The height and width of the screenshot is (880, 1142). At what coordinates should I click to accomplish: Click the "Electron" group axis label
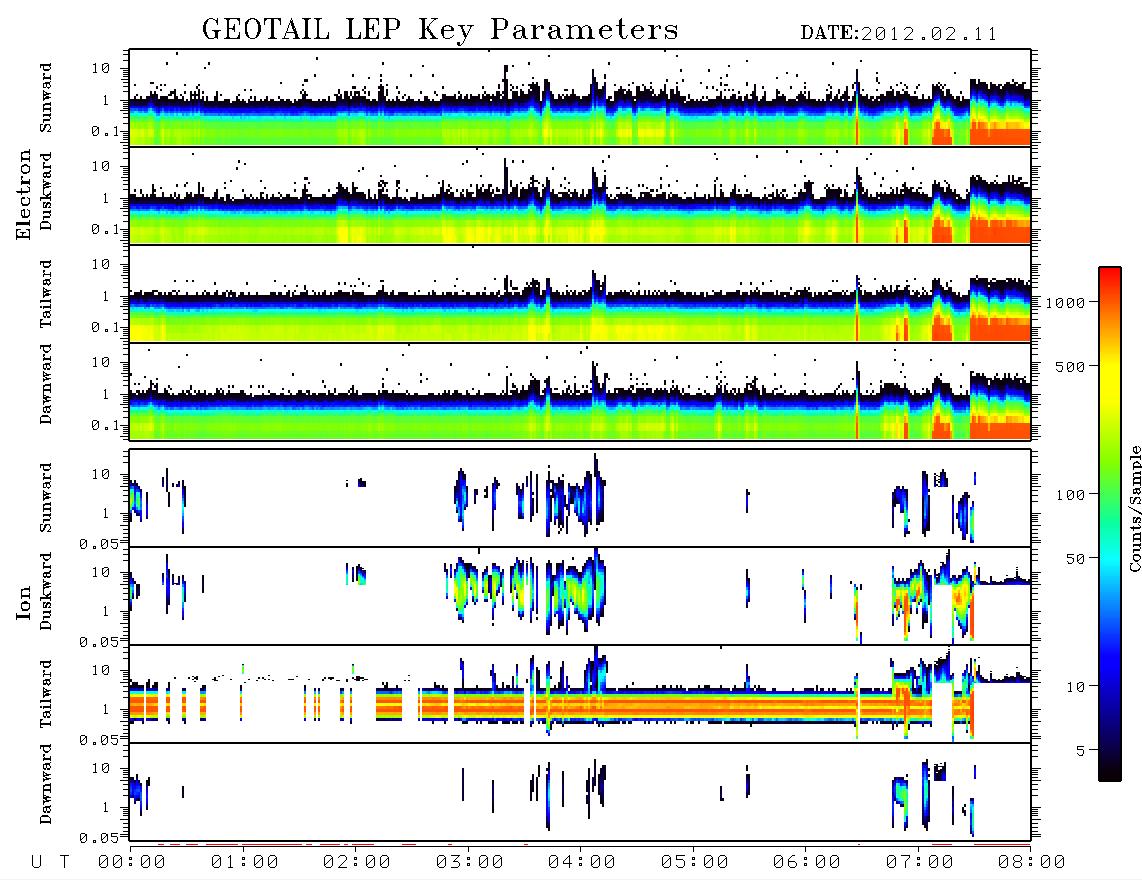pos(23,195)
